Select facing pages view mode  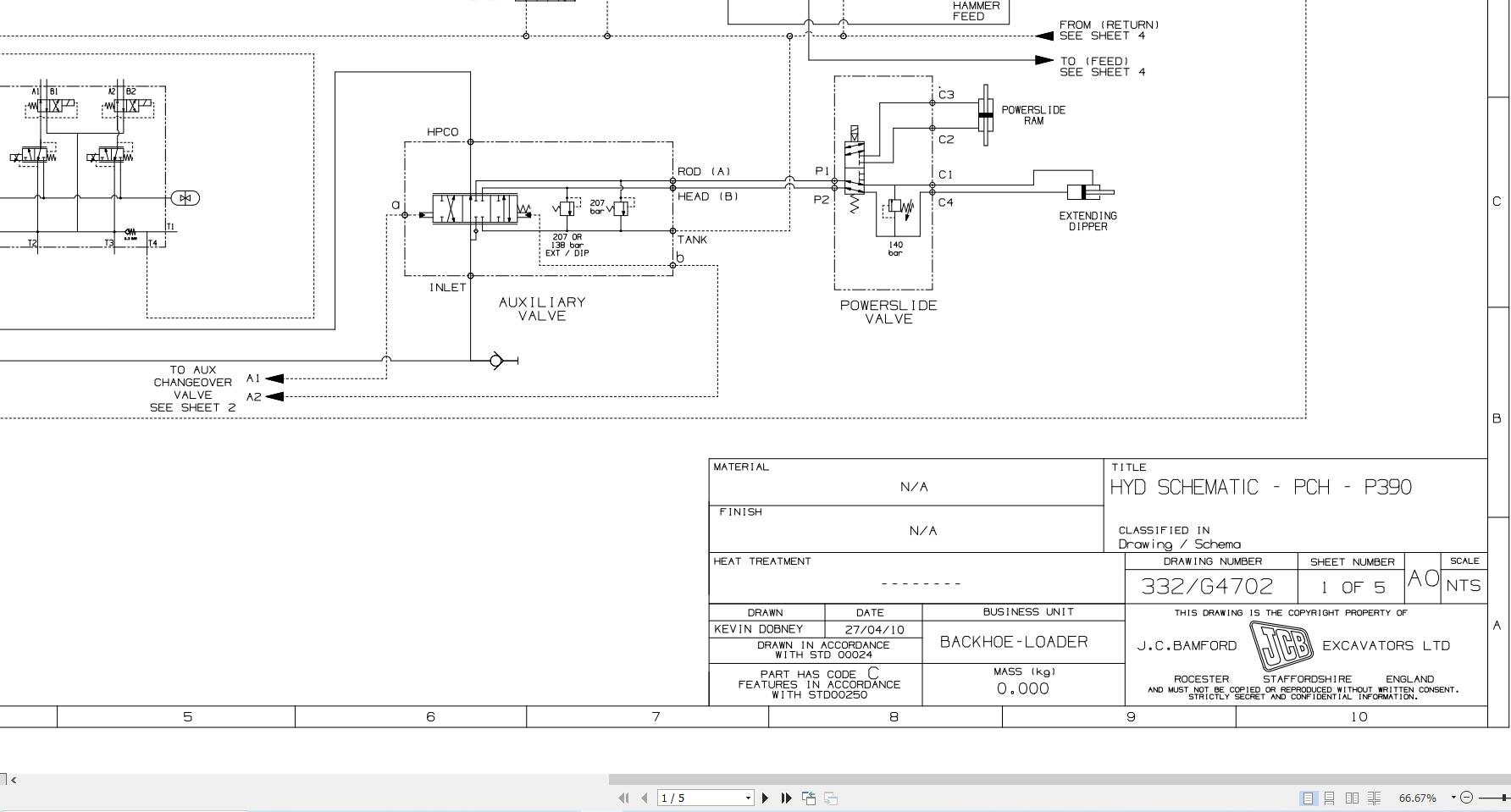[x=1352, y=798]
